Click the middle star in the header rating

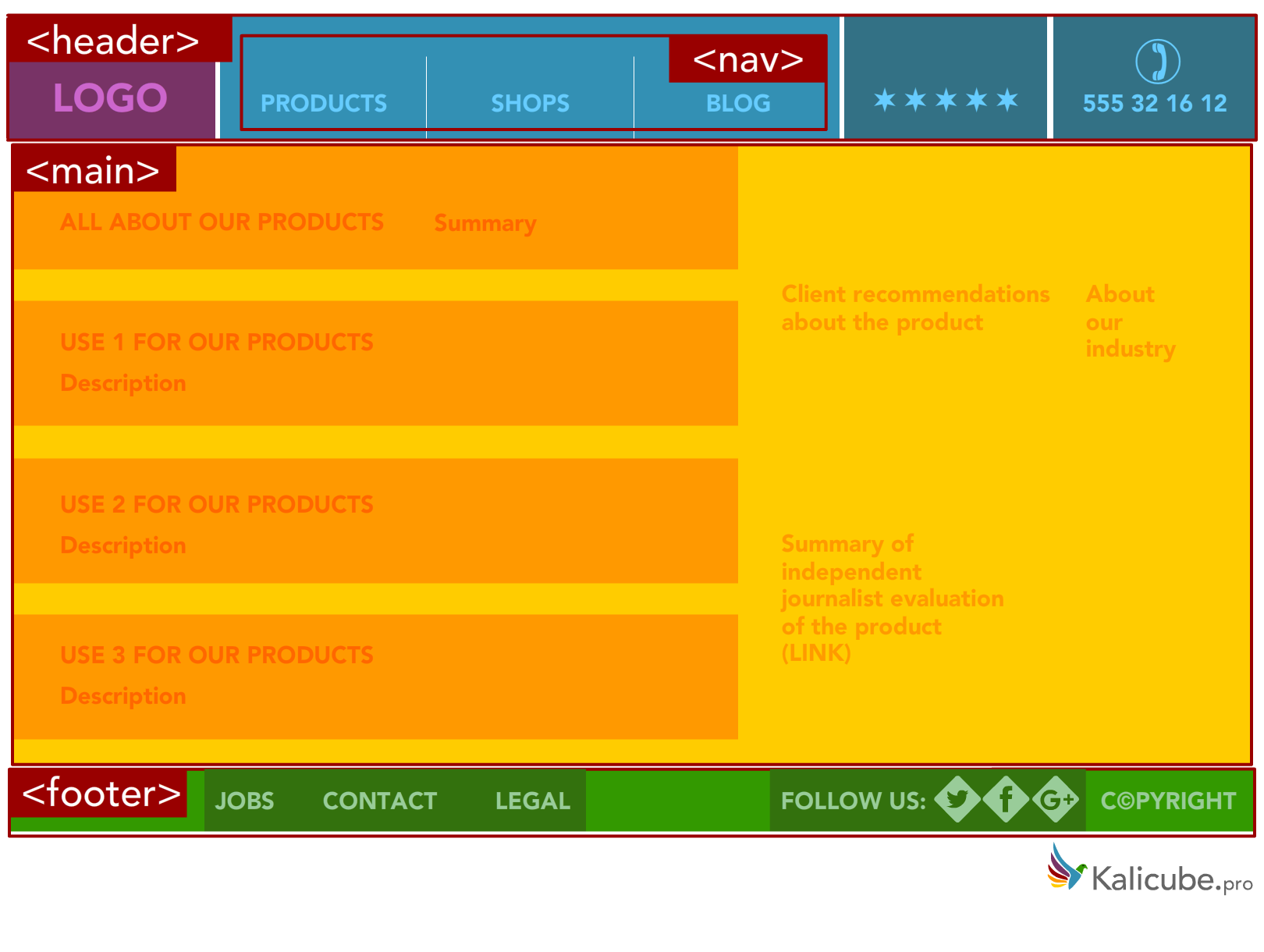pos(946,99)
